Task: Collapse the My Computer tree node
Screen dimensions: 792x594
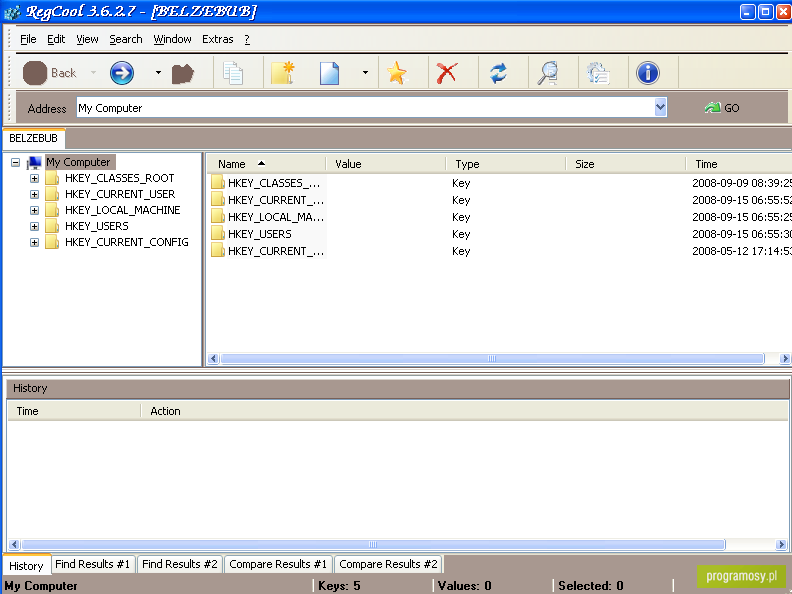Action: [x=16, y=163]
